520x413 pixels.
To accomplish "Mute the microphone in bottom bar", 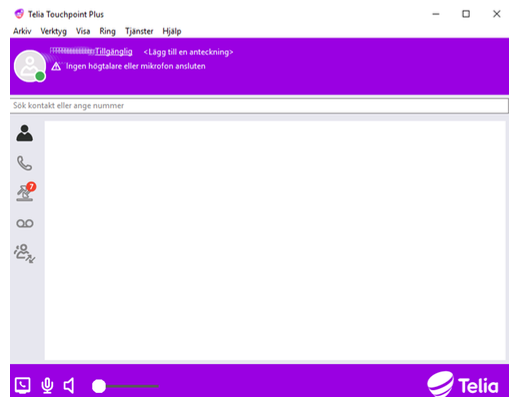I will 47,386.
